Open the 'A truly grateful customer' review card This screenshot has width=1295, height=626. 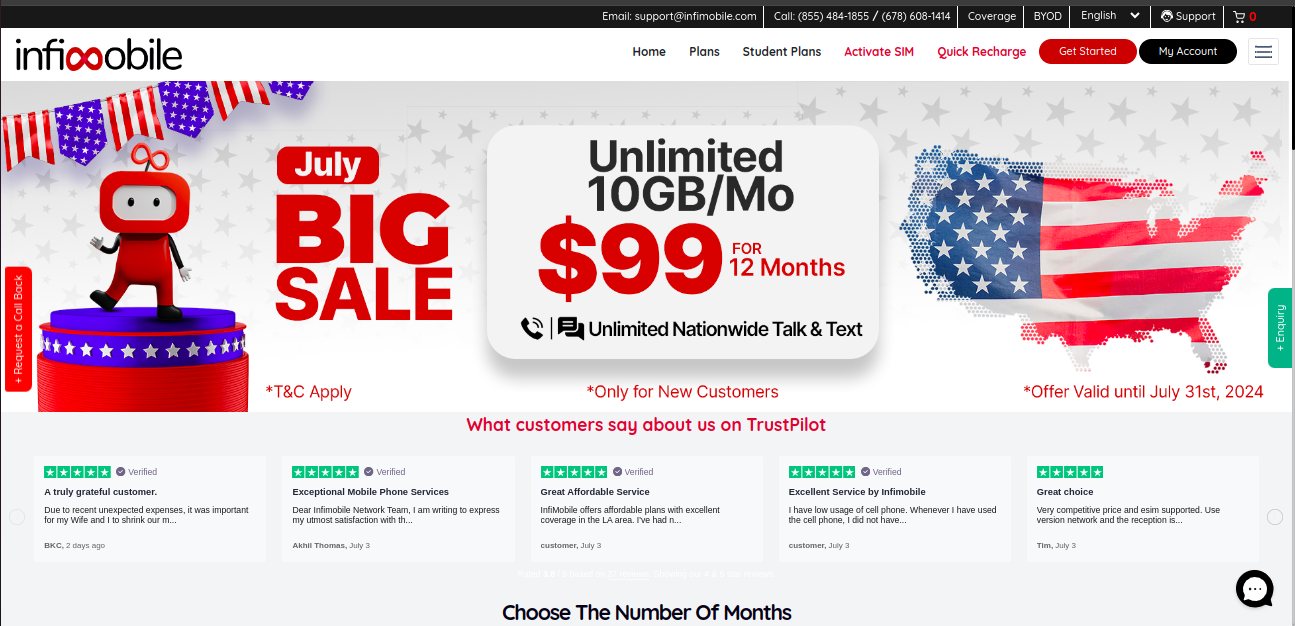[150, 508]
